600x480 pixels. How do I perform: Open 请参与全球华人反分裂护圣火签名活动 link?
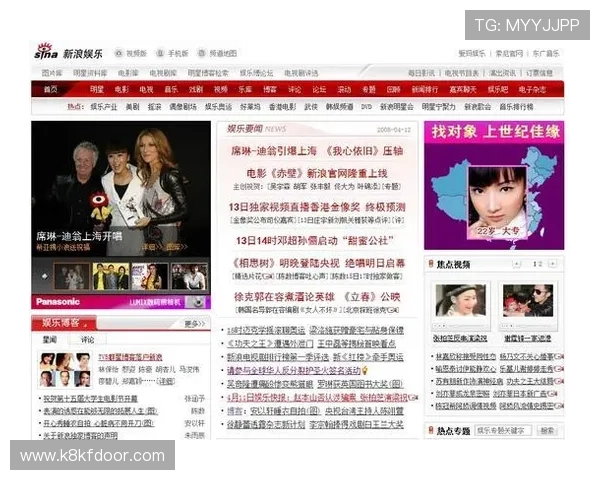[x=293, y=370]
